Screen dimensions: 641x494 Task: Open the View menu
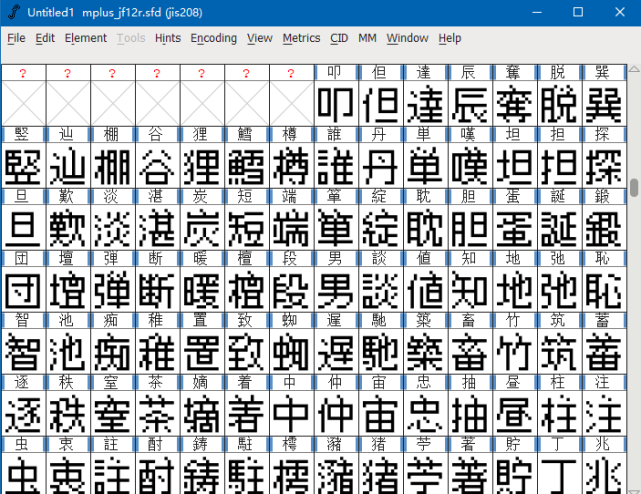[x=260, y=38]
